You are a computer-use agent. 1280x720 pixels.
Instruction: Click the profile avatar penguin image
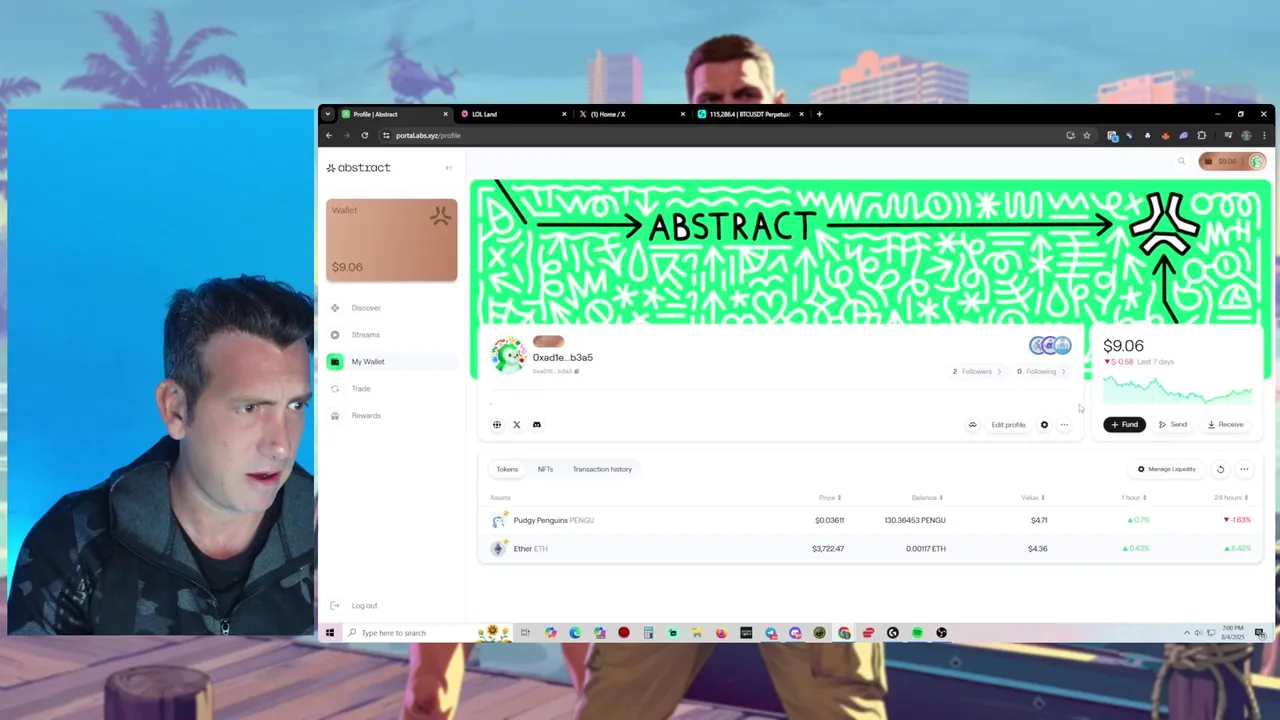tap(508, 356)
